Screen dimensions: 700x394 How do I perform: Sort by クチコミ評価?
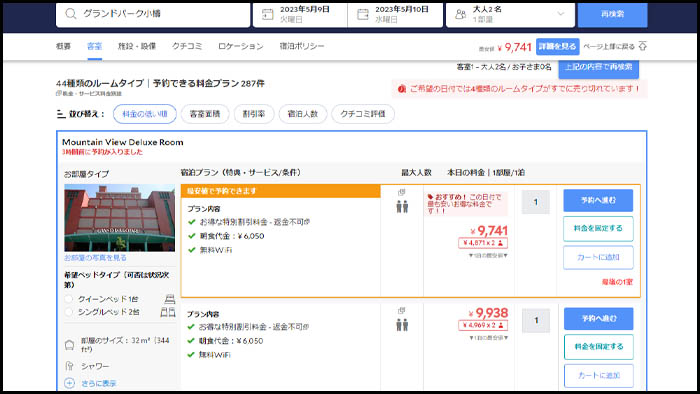(x=362, y=114)
